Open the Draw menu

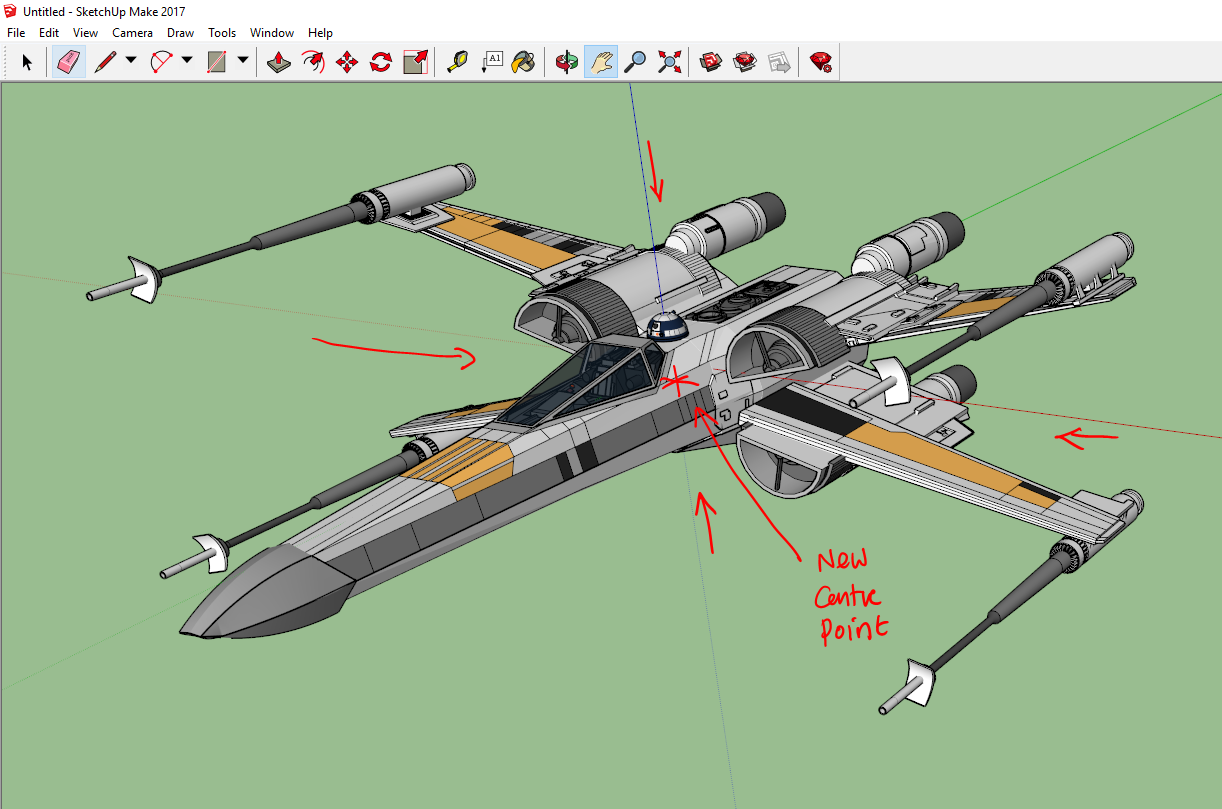(181, 32)
